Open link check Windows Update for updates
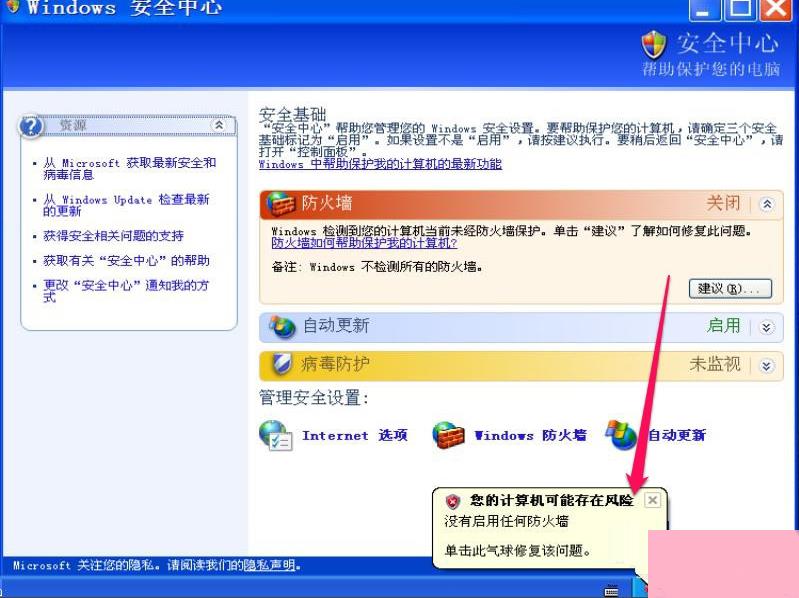 pyautogui.click(x=126, y=205)
